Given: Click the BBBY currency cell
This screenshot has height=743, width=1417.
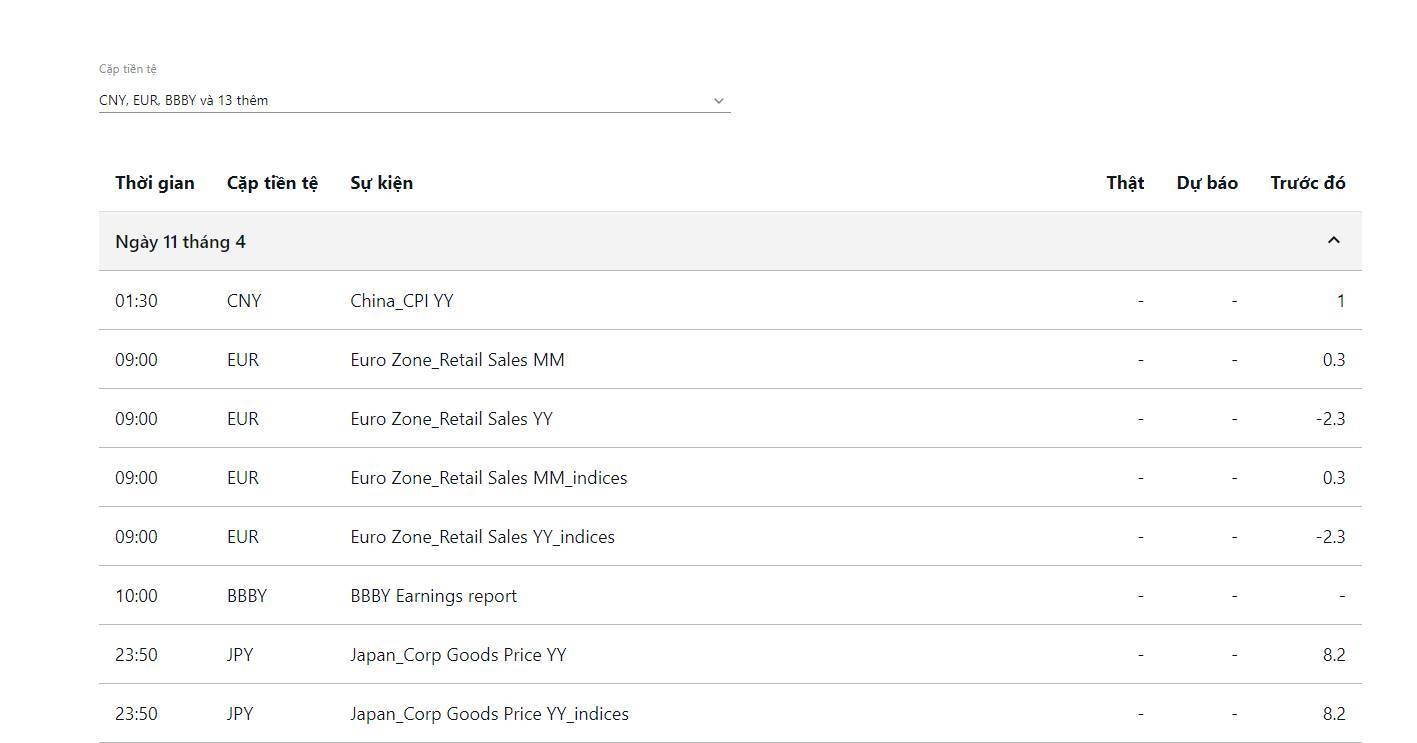Looking at the screenshot, I should pos(247,596).
